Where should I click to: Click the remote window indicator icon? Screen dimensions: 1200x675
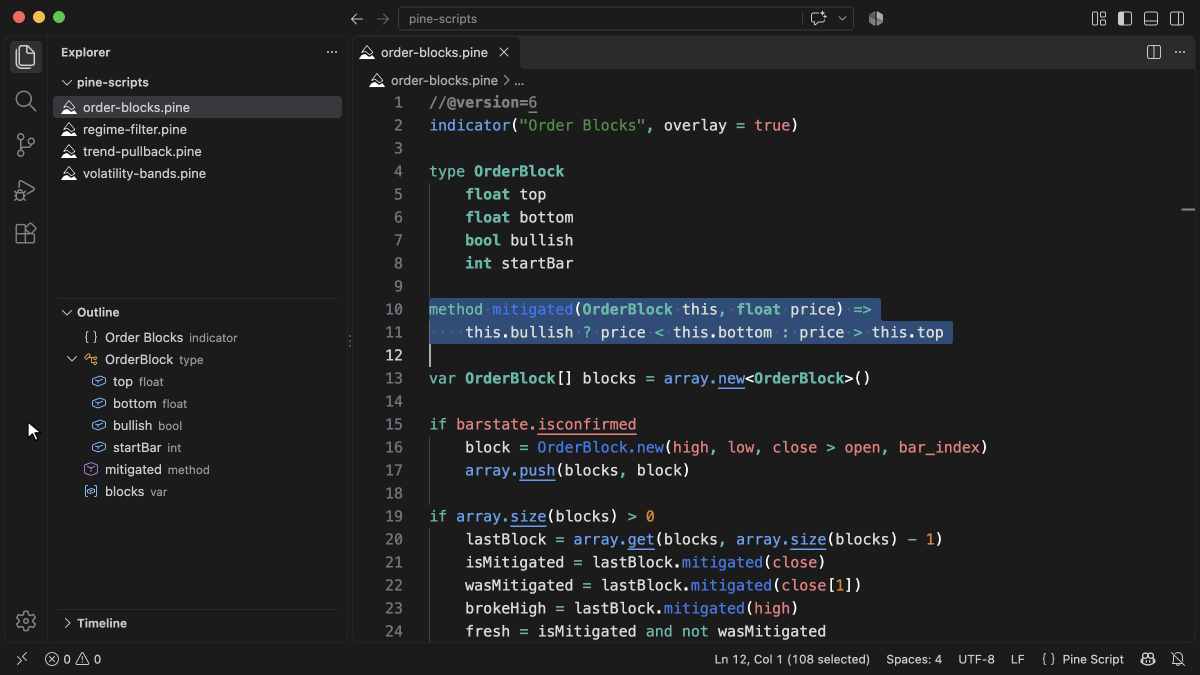click(22, 659)
